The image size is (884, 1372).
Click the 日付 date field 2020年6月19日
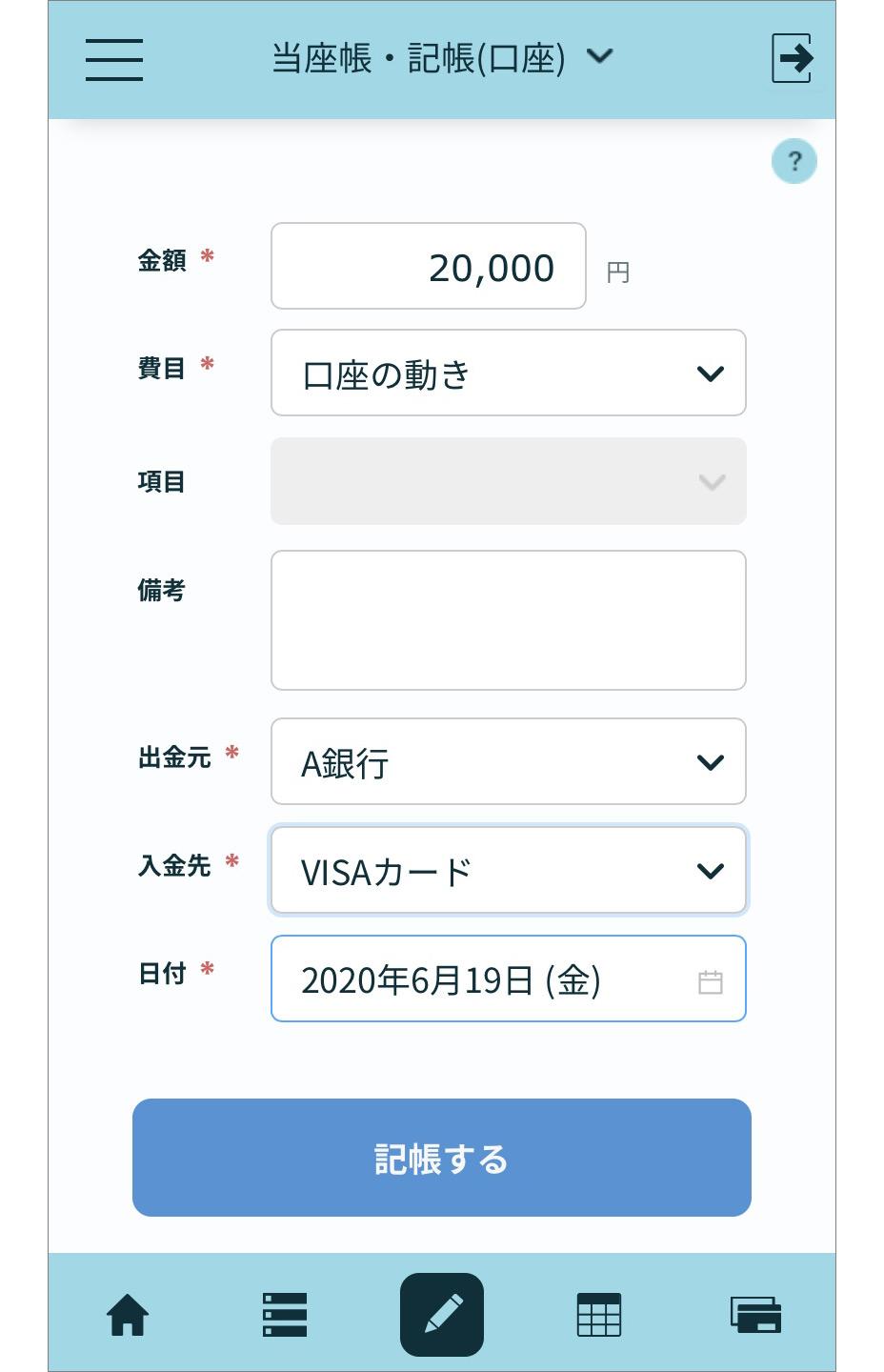tap(509, 979)
